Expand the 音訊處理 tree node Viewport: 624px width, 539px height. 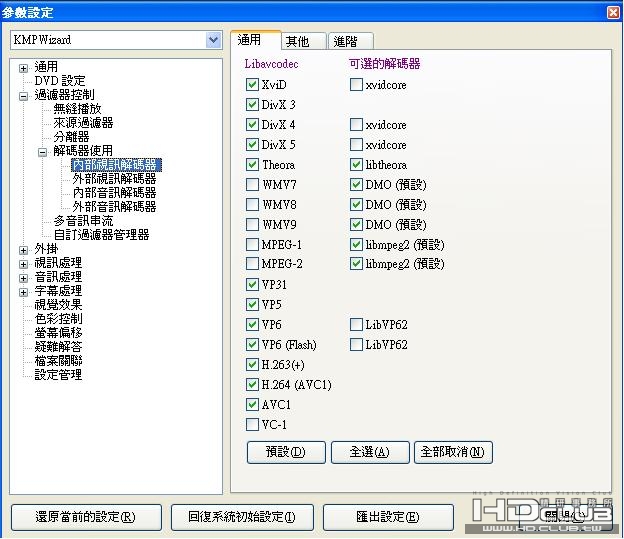(23, 278)
